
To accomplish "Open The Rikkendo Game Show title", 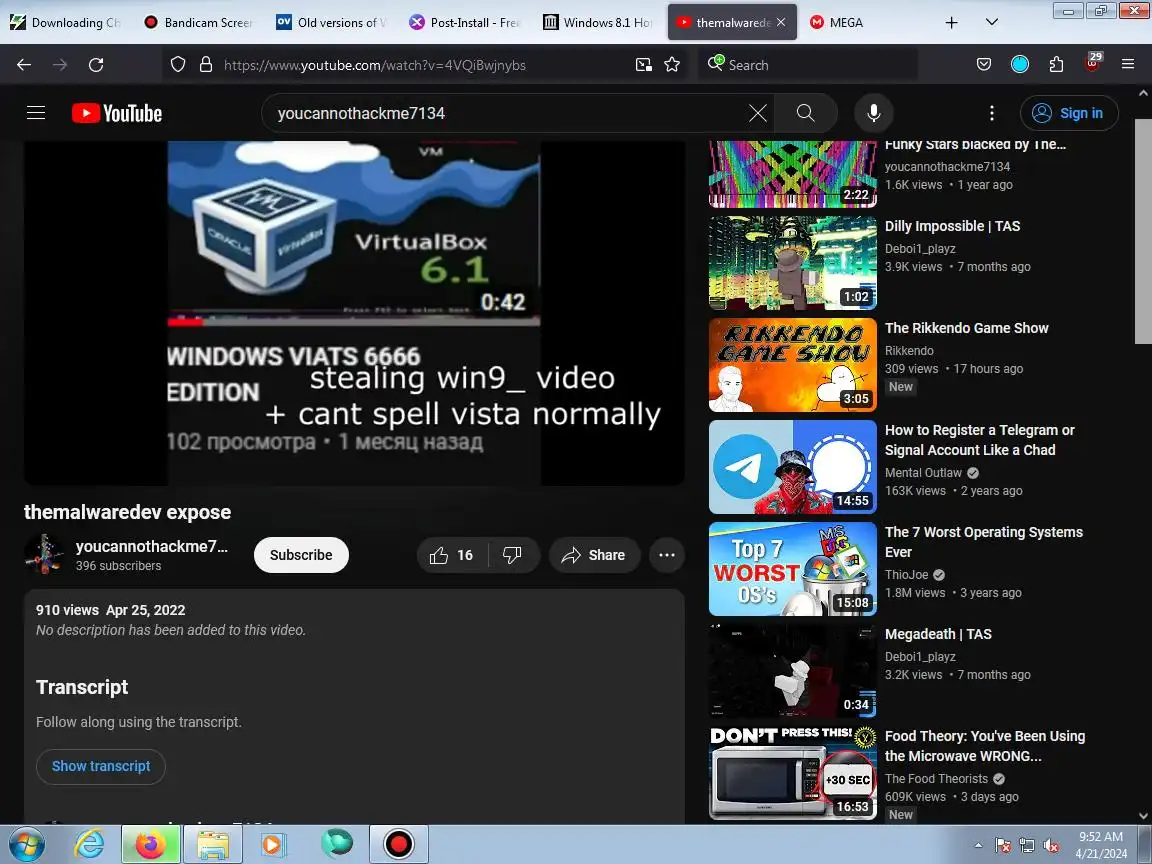I will 966,328.
